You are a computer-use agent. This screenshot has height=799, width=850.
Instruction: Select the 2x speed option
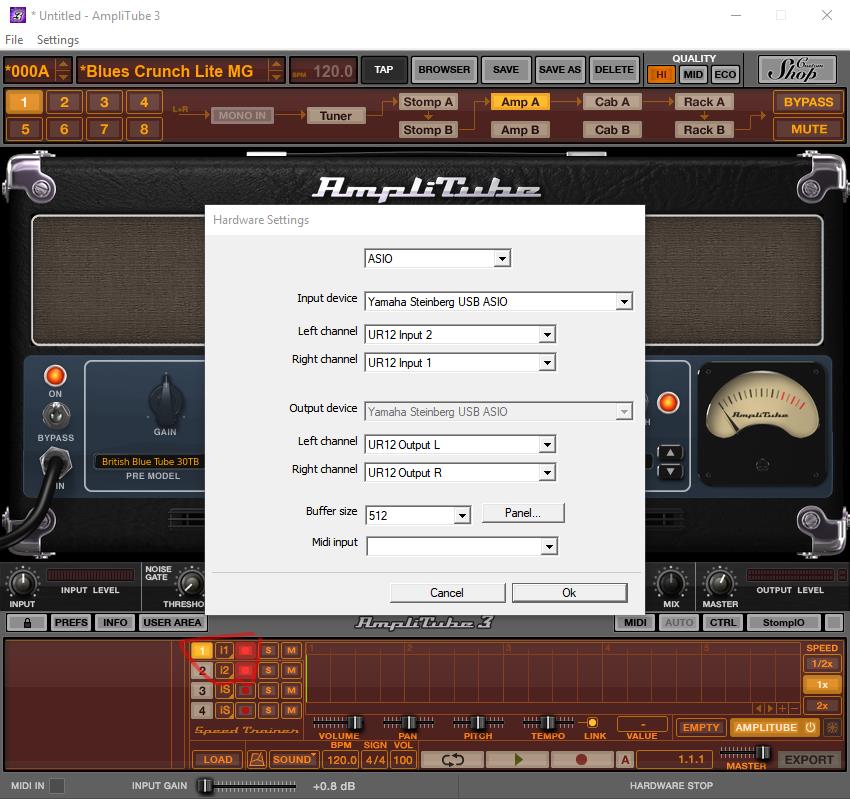tap(822, 705)
